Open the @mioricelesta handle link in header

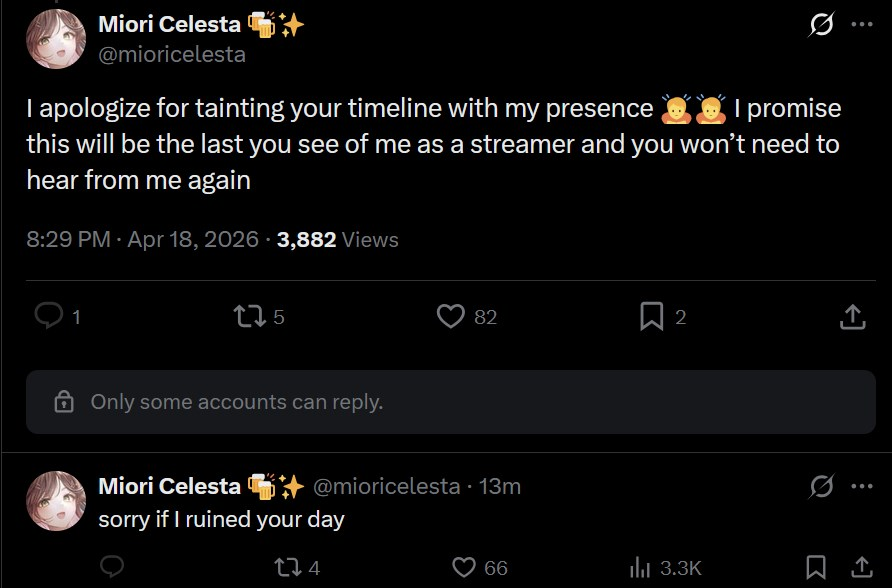click(171, 55)
